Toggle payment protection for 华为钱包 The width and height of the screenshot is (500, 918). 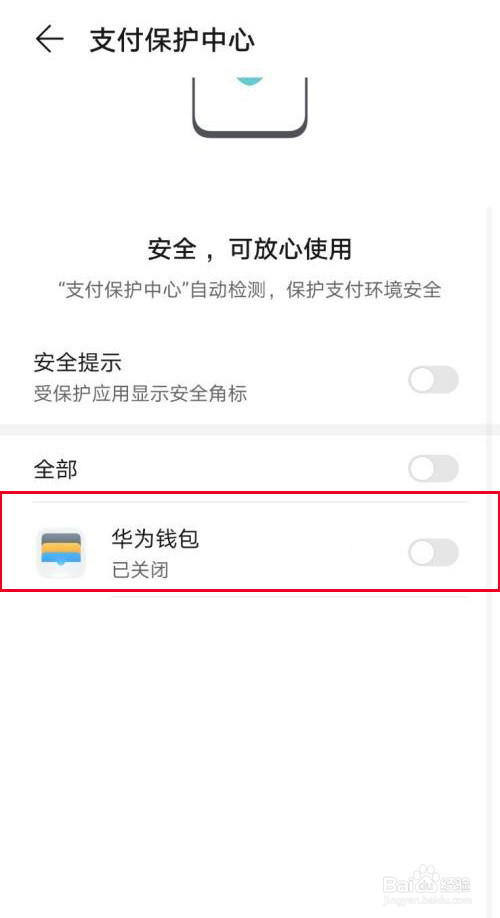tap(433, 553)
